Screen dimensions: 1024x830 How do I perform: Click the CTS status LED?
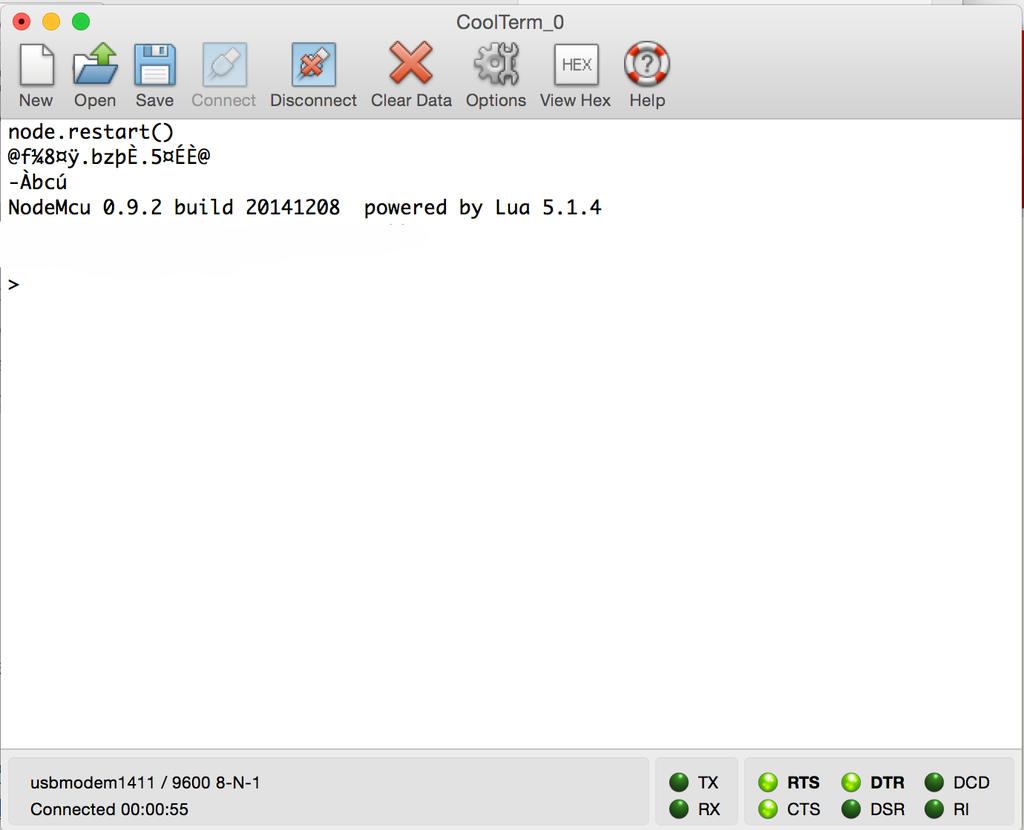[768, 809]
